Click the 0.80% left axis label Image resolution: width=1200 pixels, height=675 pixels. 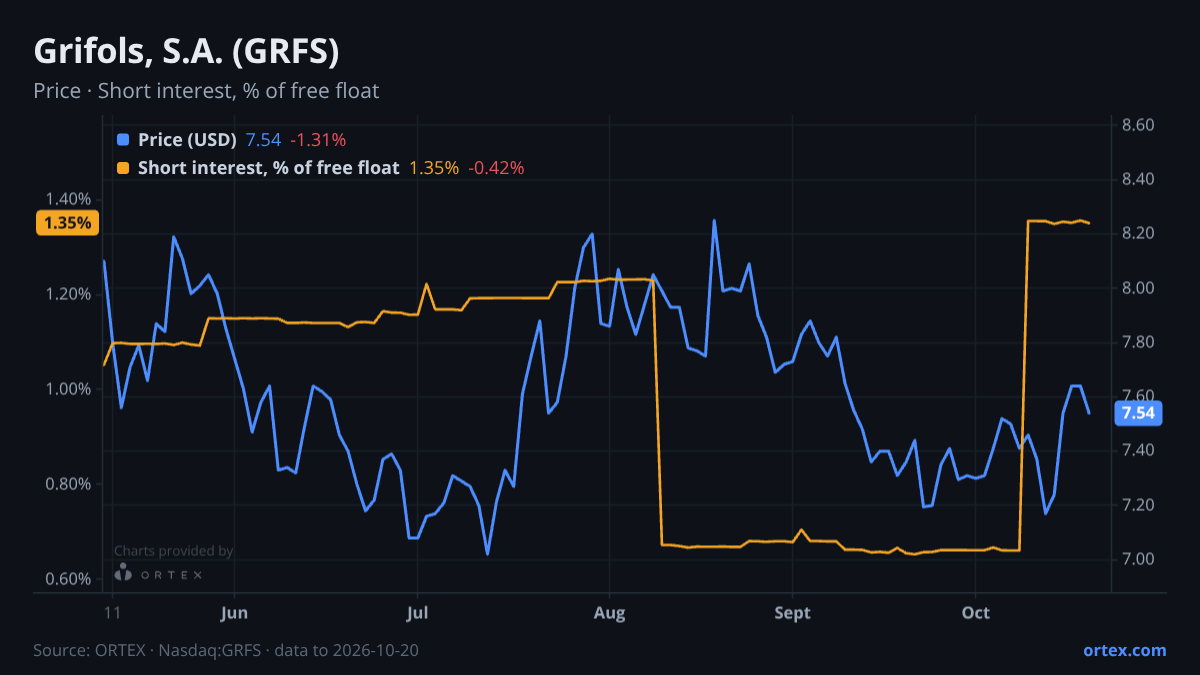click(69, 484)
